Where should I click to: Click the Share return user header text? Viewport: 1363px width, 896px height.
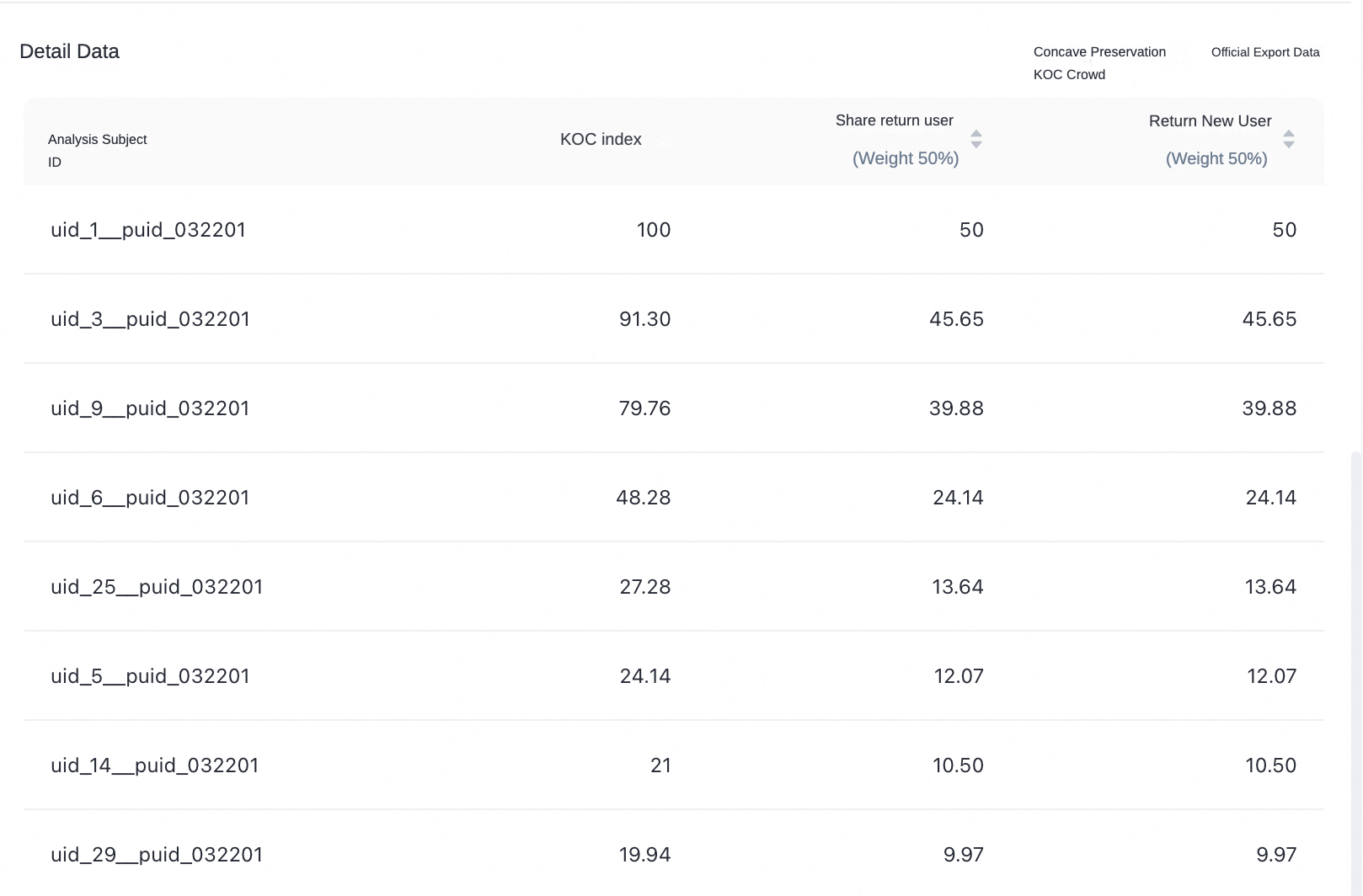point(895,120)
